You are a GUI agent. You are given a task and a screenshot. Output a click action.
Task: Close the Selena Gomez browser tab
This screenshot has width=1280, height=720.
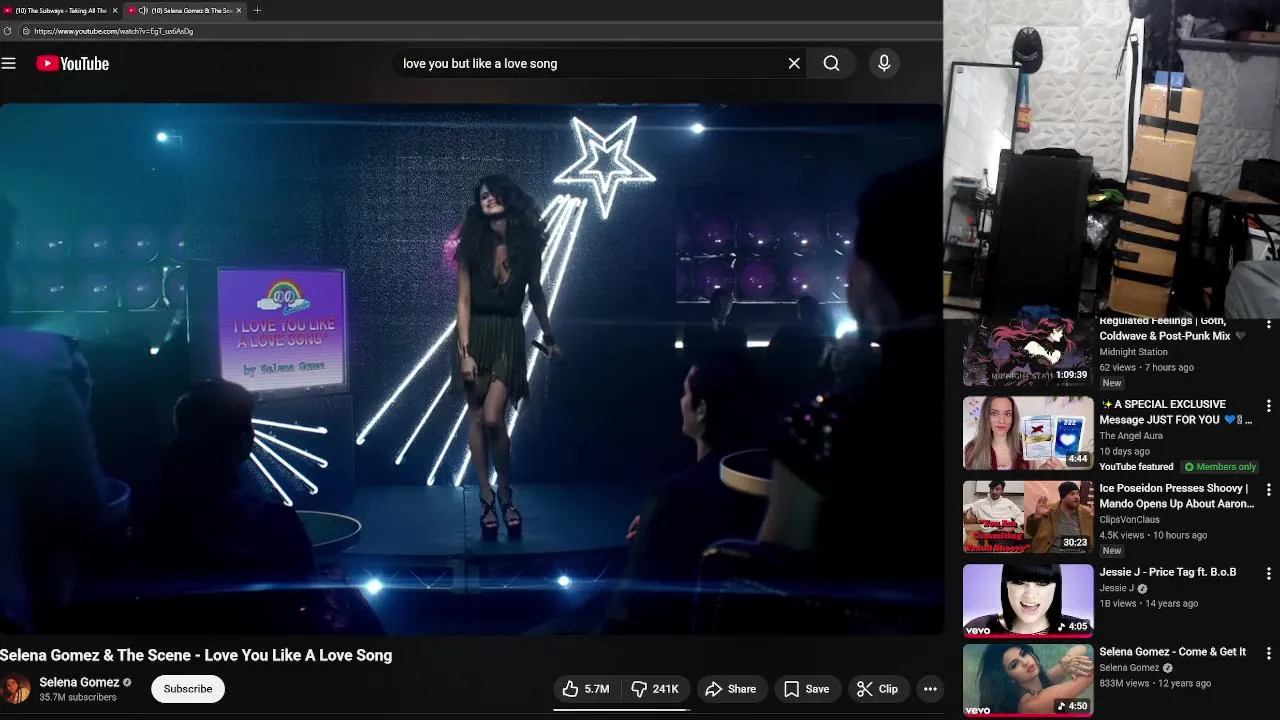pos(238,10)
